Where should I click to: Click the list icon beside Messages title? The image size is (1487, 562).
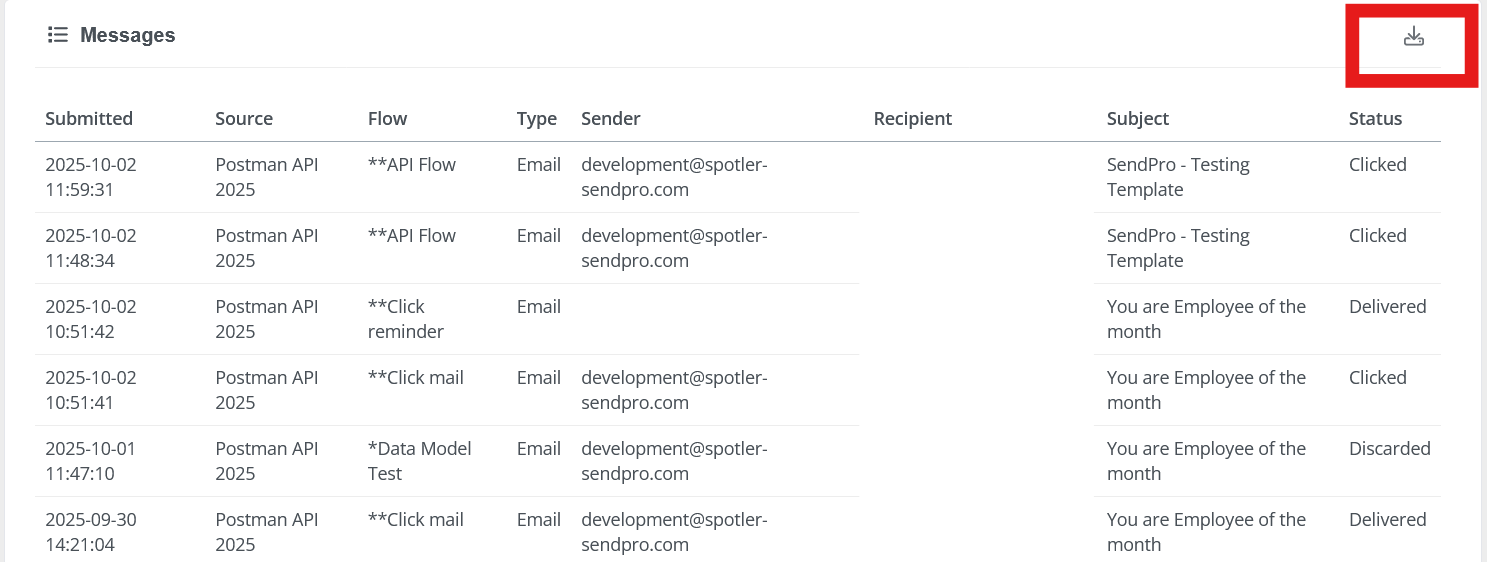click(x=58, y=35)
